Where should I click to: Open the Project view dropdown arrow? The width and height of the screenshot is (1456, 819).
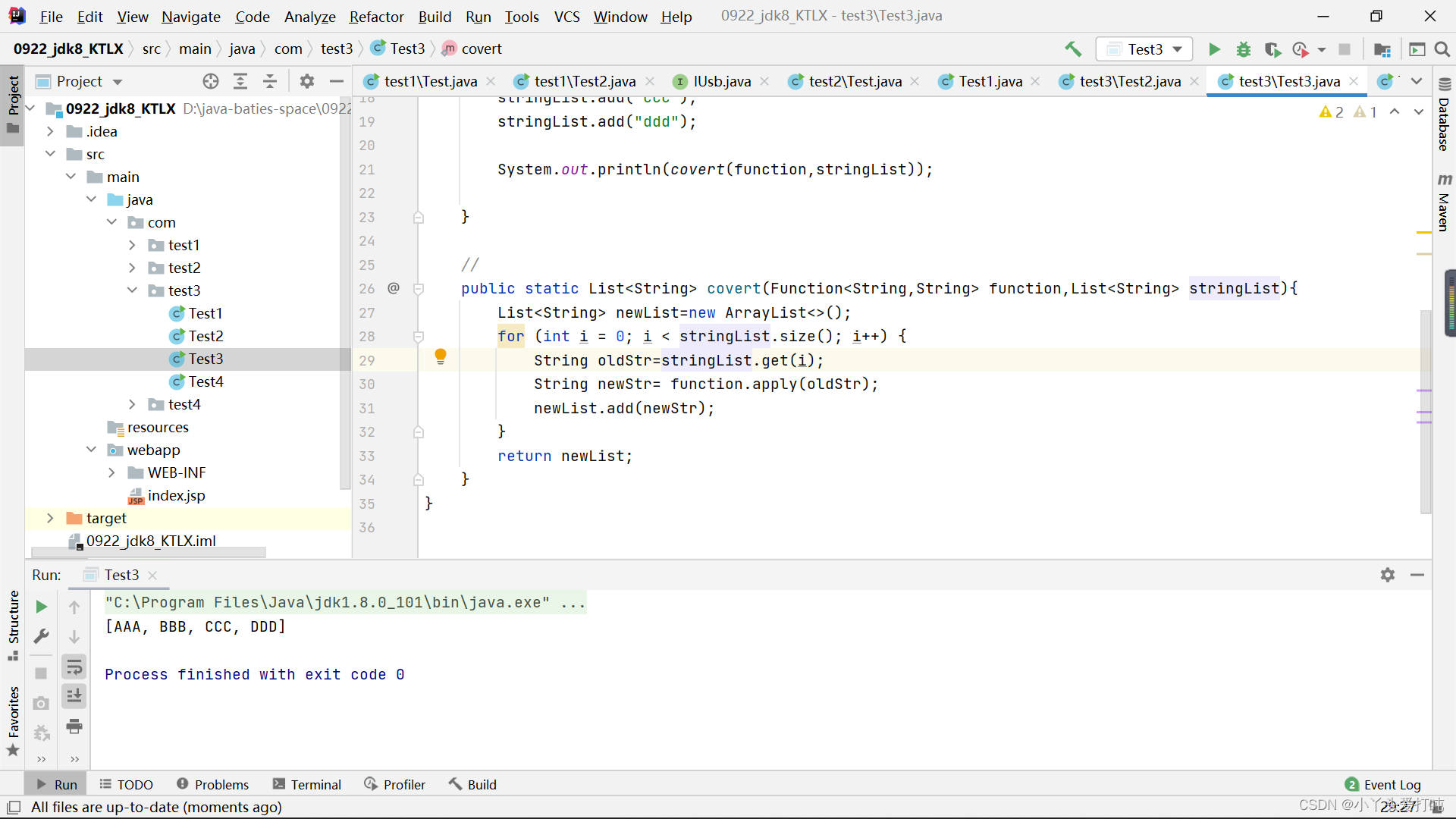pyautogui.click(x=118, y=82)
